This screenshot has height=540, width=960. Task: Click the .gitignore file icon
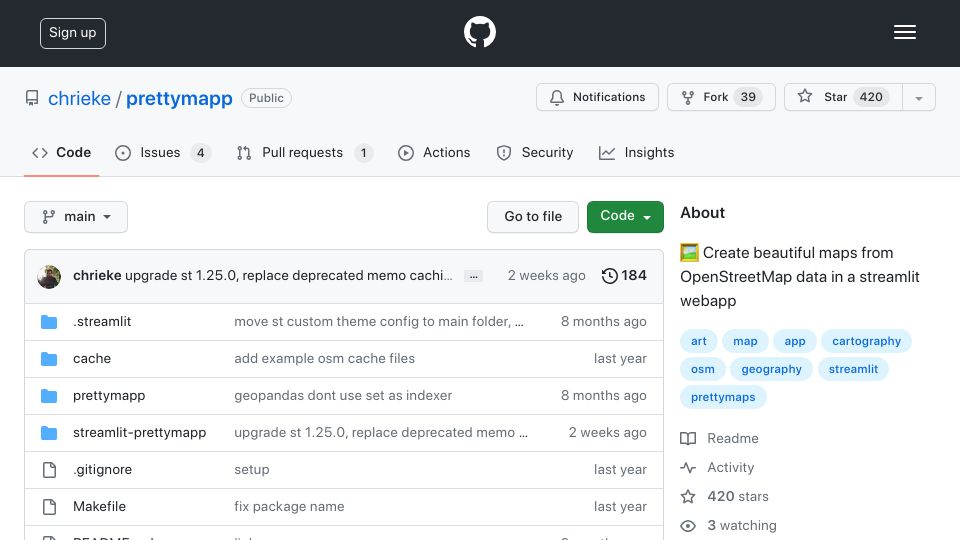click(49, 470)
